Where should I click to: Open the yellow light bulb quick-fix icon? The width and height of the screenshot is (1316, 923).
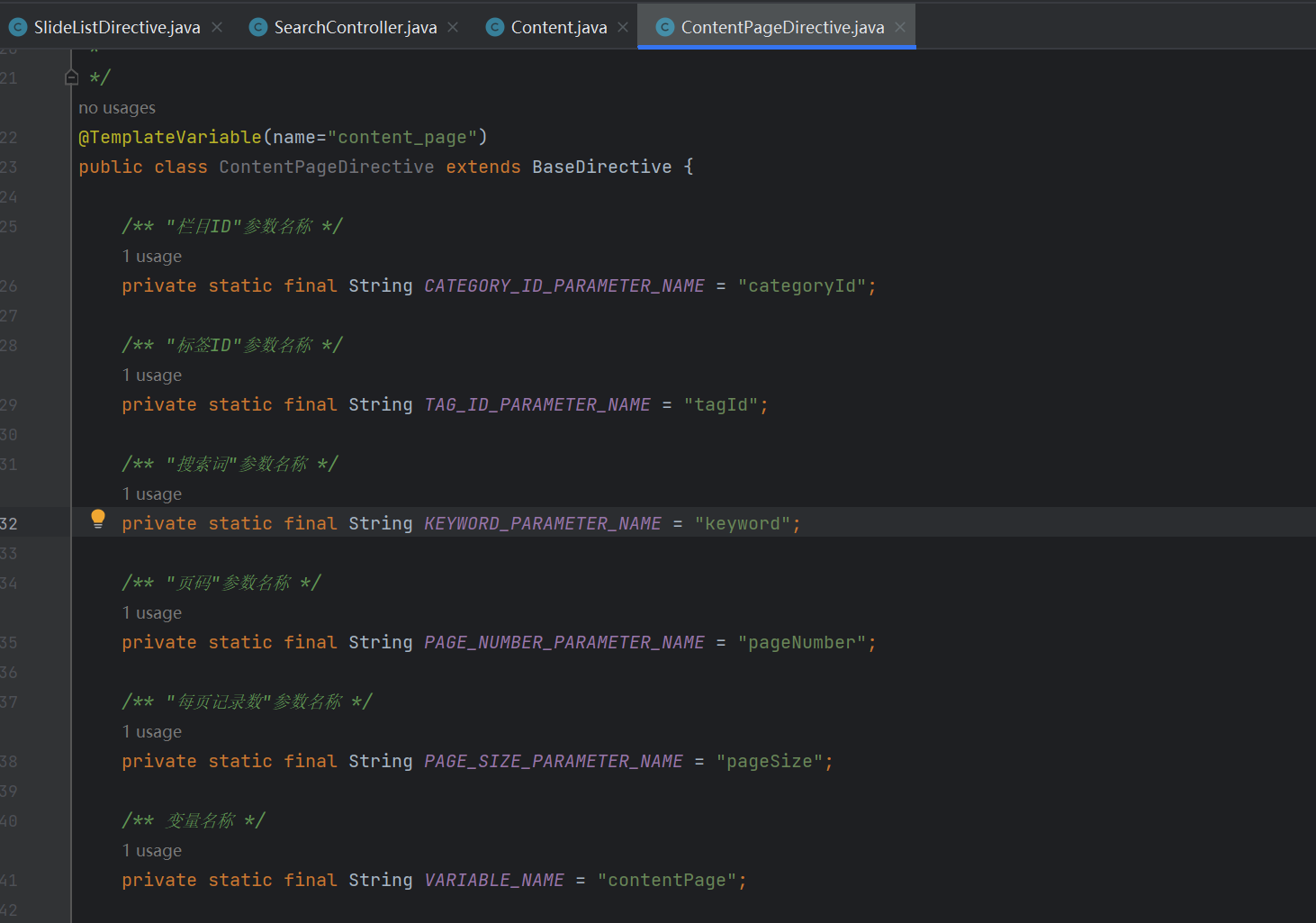[98, 519]
